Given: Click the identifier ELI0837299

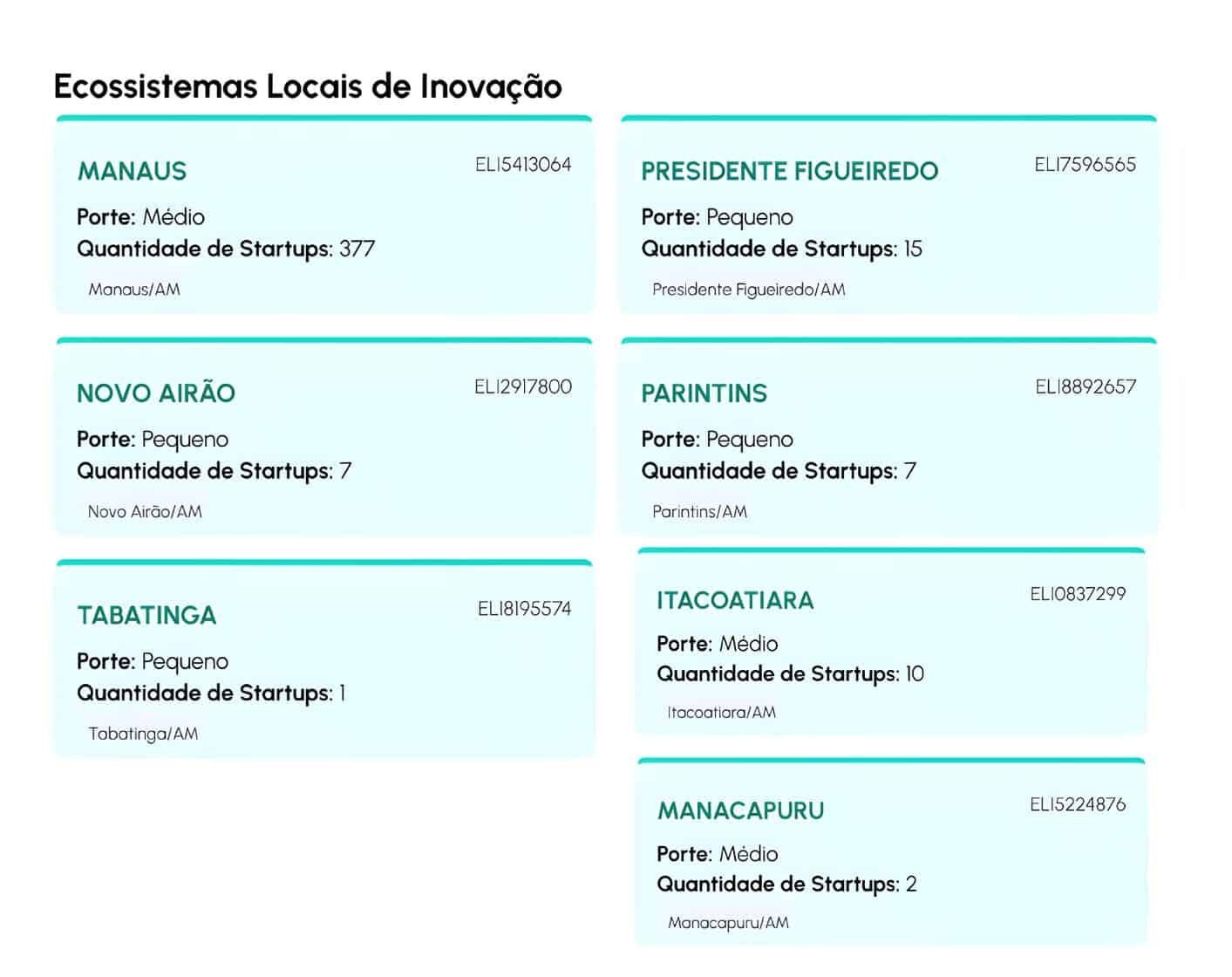Looking at the screenshot, I should 1078,594.
